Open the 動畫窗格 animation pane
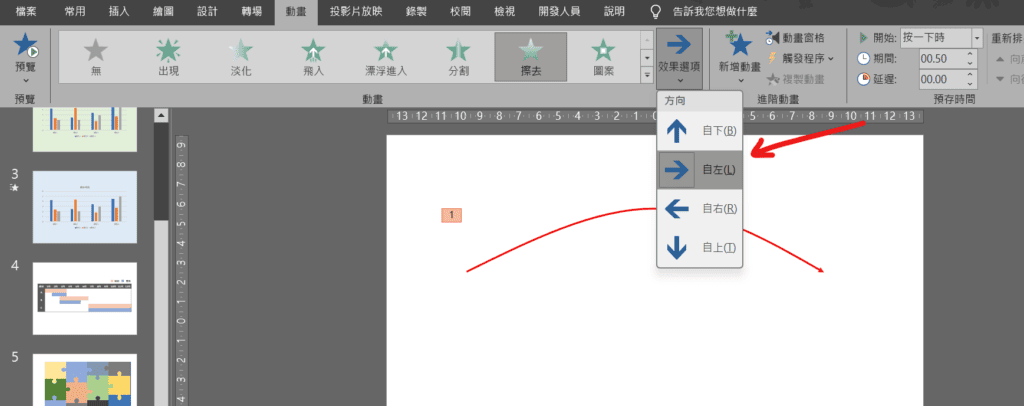 [x=795, y=38]
